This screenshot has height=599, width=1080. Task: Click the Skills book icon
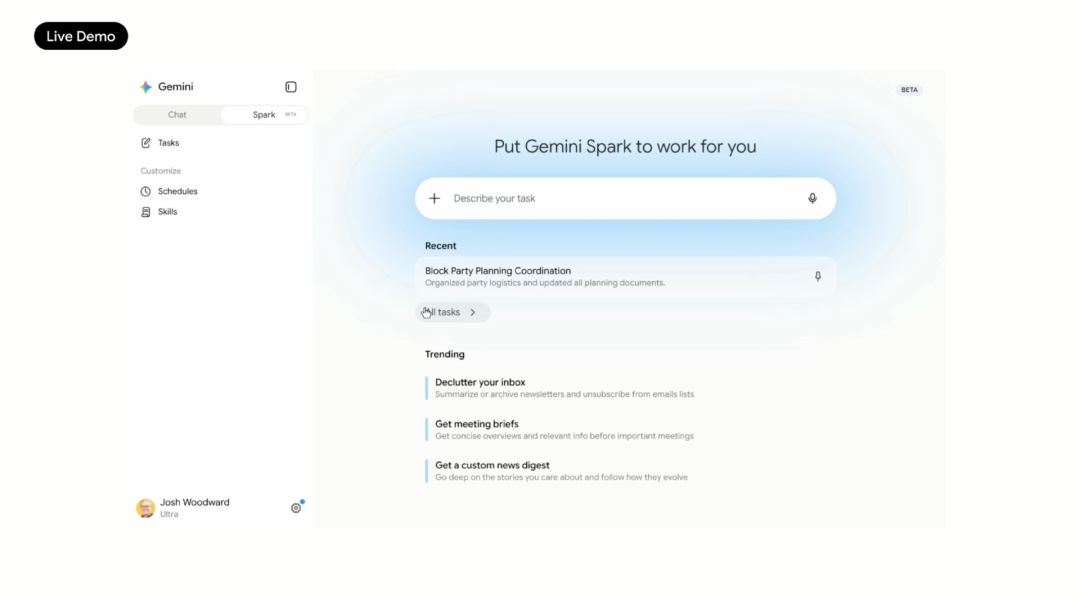coord(145,212)
